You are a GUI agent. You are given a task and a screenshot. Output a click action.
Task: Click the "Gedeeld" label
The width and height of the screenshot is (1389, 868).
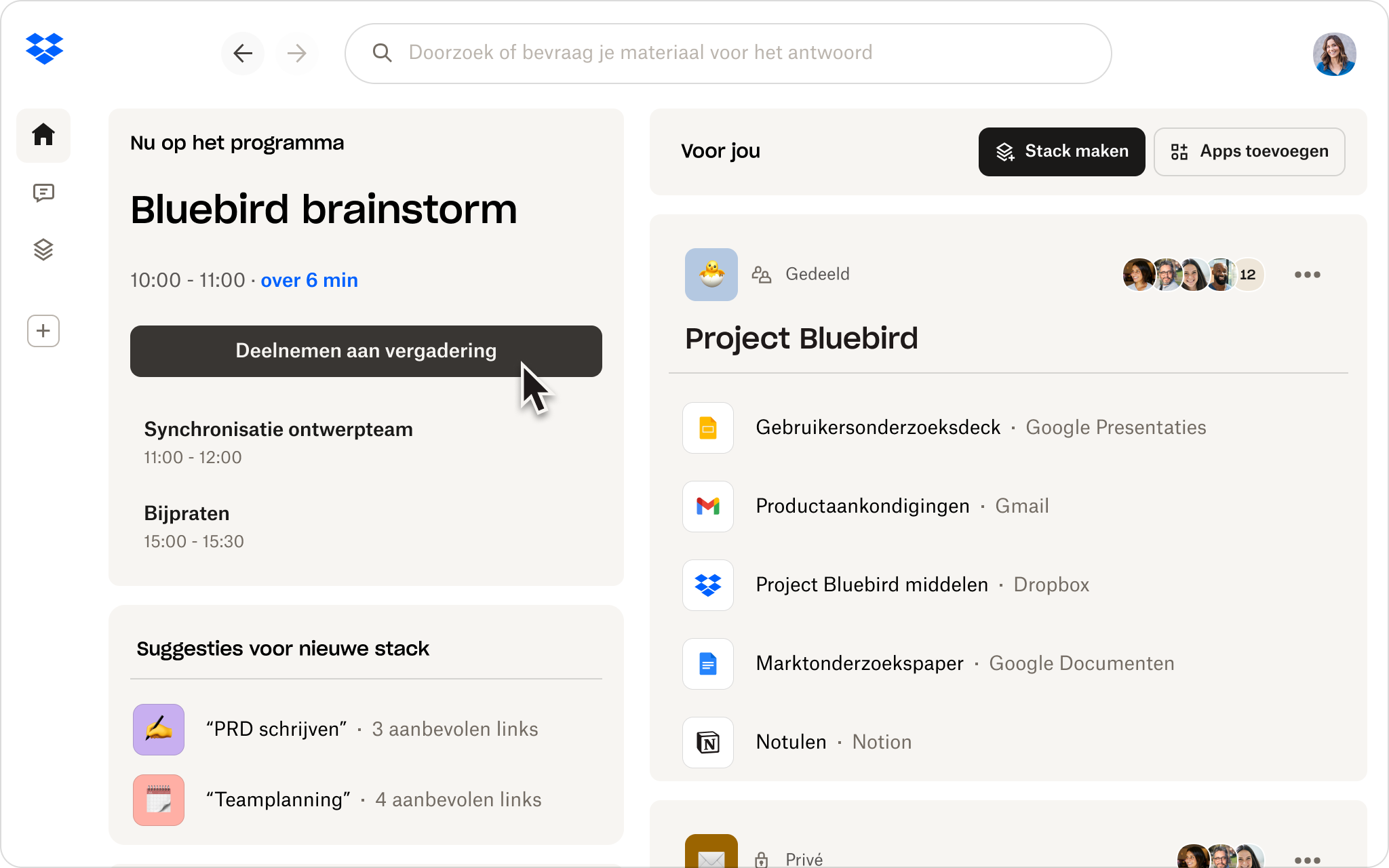pyautogui.click(x=817, y=274)
